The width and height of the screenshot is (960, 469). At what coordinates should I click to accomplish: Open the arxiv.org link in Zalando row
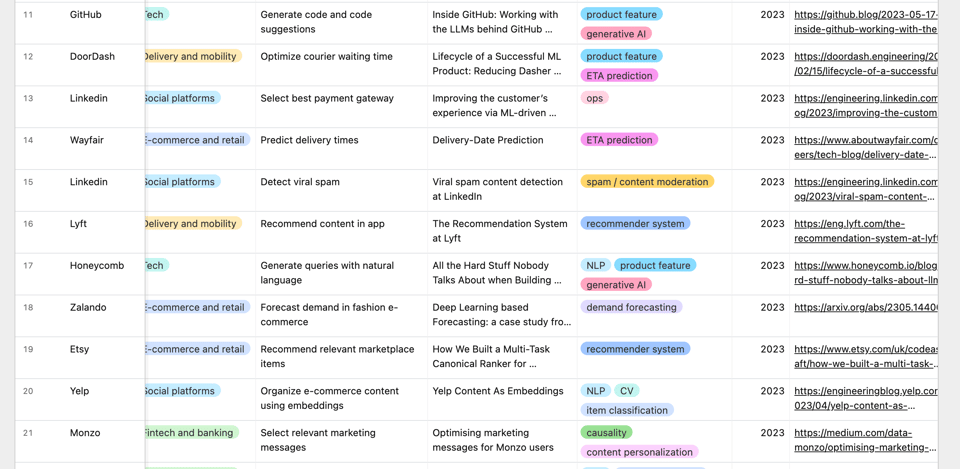point(865,308)
